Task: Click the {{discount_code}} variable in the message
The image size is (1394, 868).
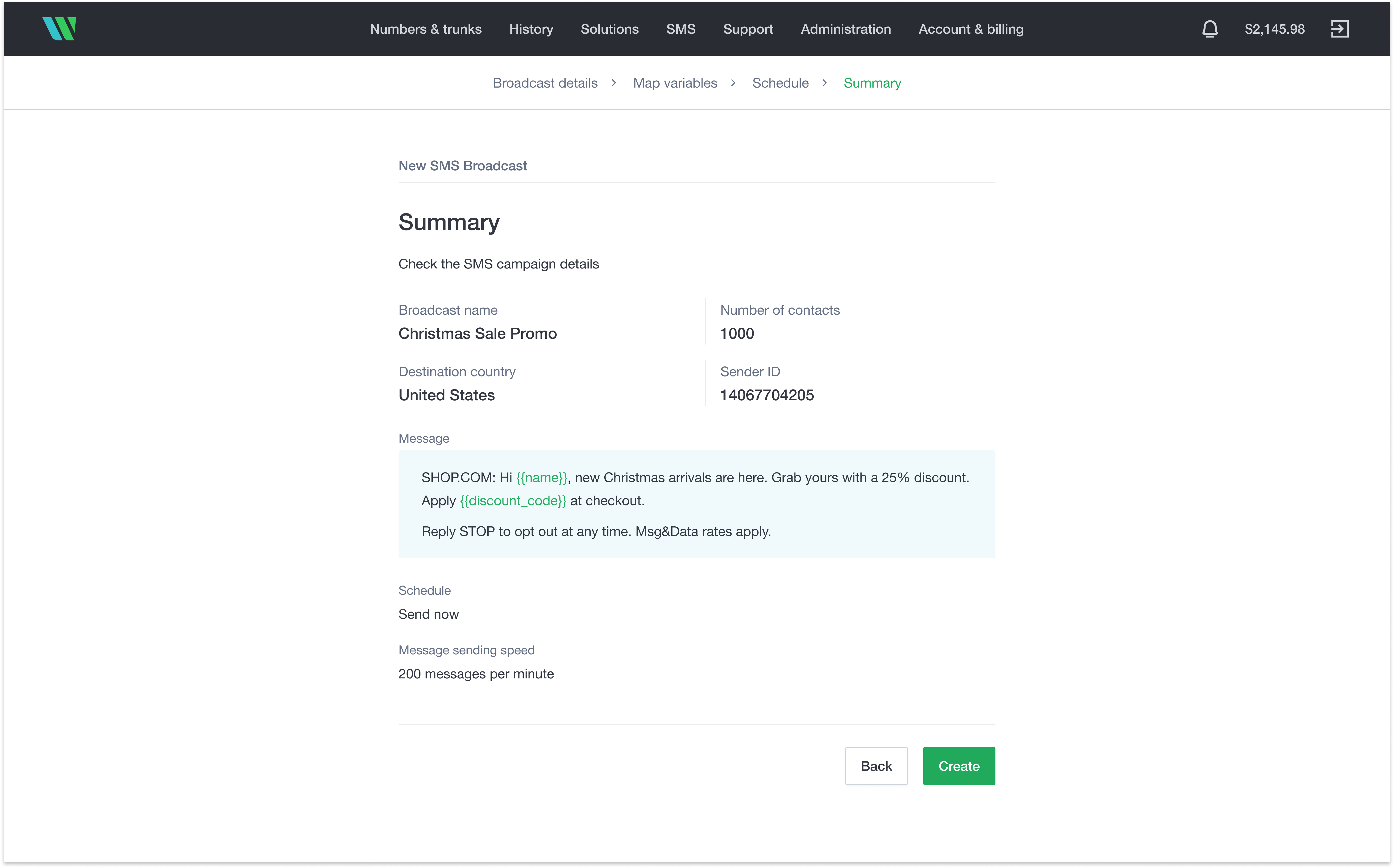Action: tap(513, 500)
